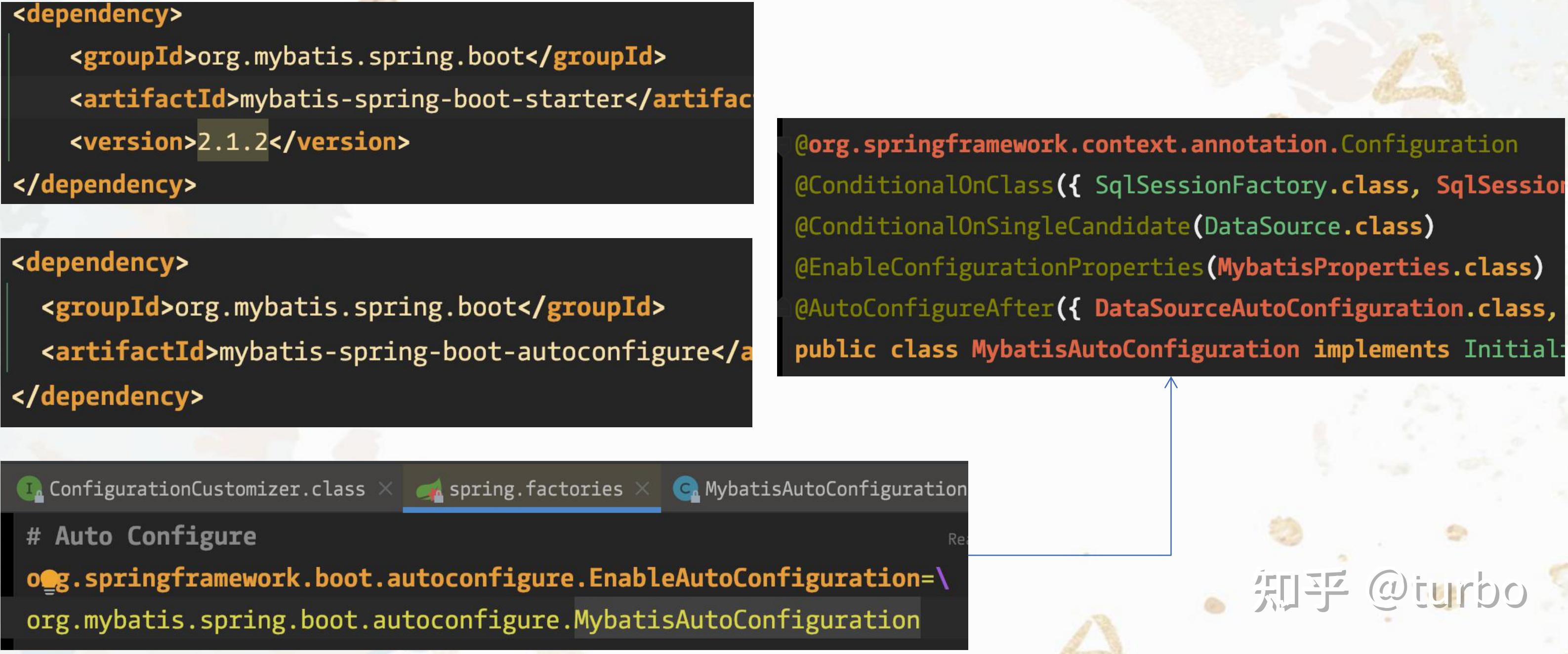Click SqlSessionFactory.class in @ConditionalOnClass

pyautogui.click(x=1252, y=186)
